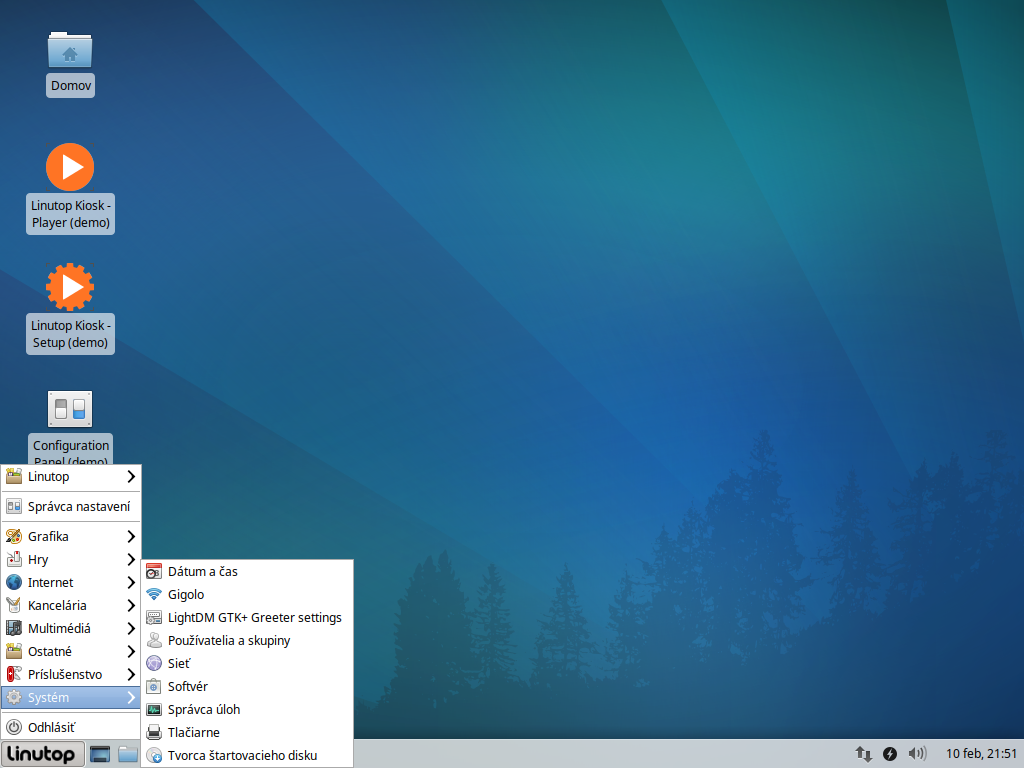
Task: Open LightDM GTK+ Greeter settings
Action: tap(248, 618)
